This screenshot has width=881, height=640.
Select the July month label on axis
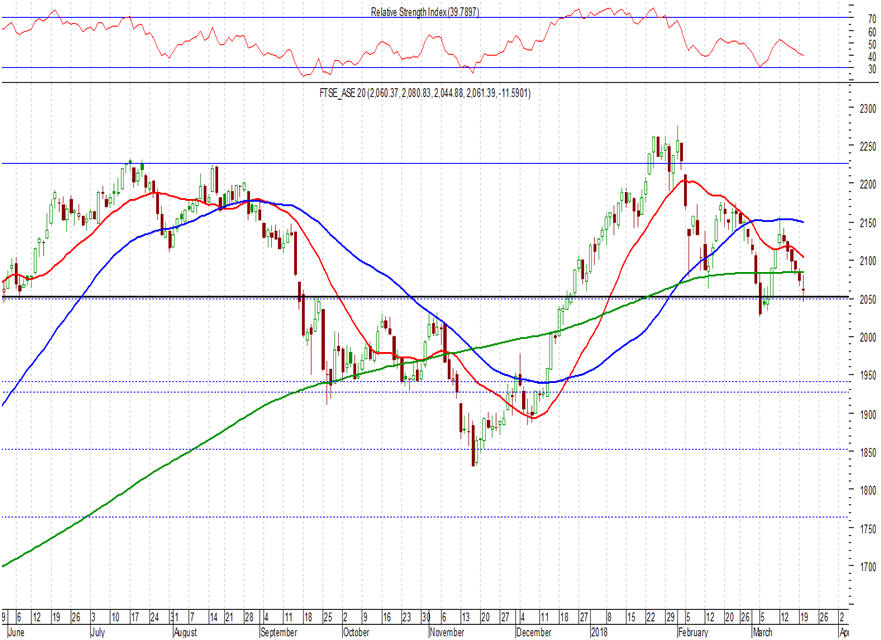coord(98,632)
